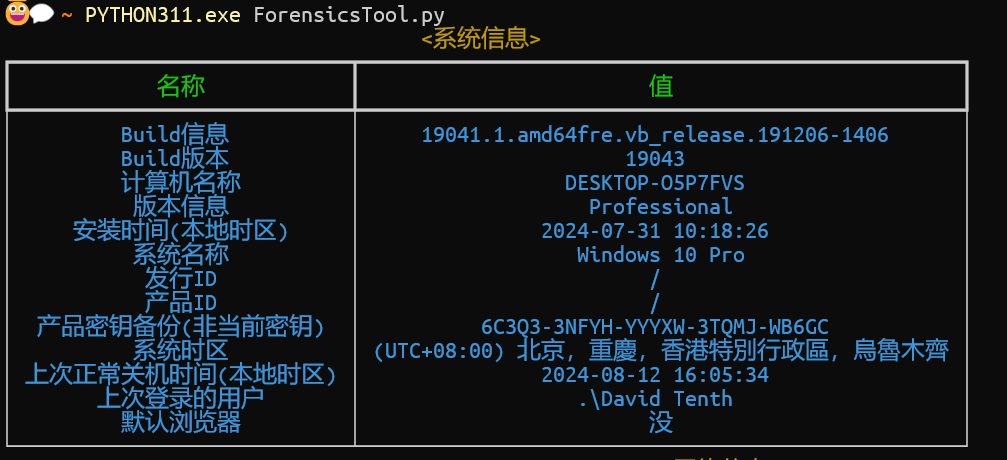Click the speech bubble prompt icon
This screenshot has width=1007, height=460.
42,14
